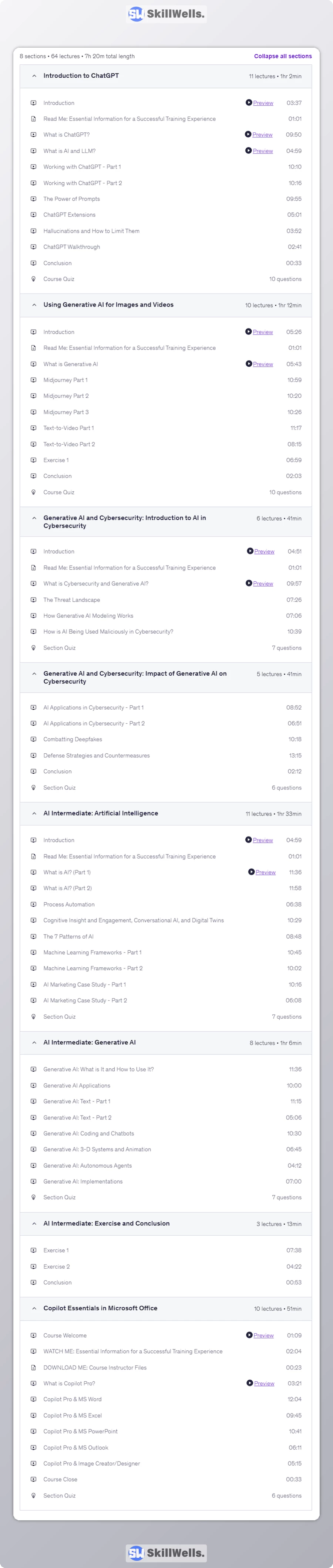The image size is (333, 1568).
Task: Click the video icon beside Hallucinations and How to Limit Them
Action: point(33,231)
